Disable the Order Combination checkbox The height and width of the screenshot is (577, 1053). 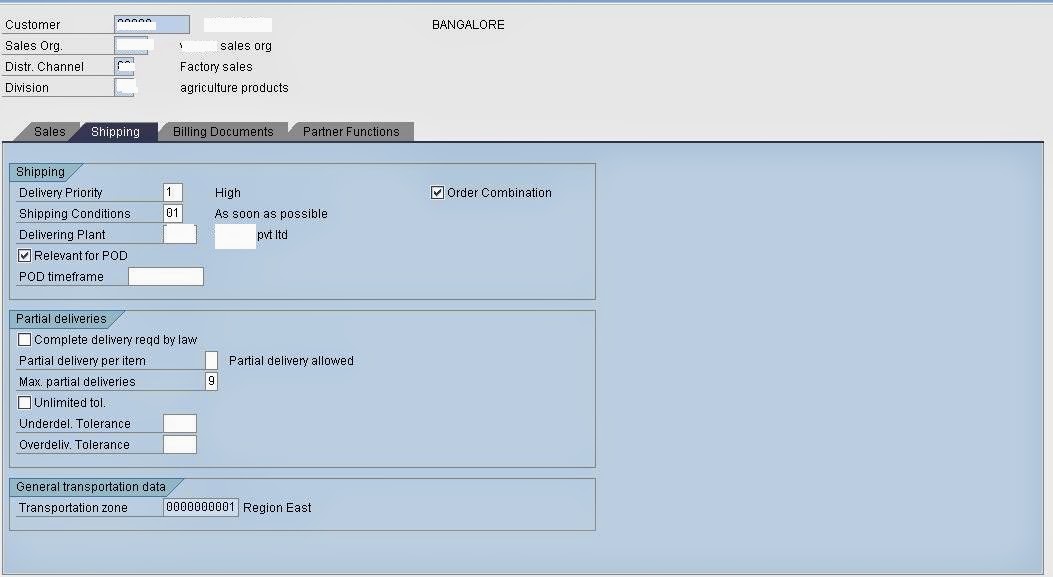436,192
